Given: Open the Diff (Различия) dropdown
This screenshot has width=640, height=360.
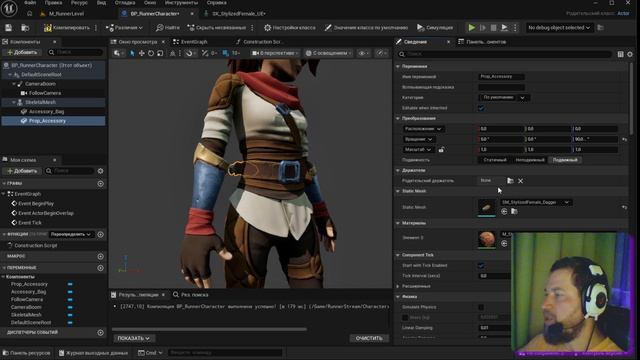Looking at the screenshot, I should [124, 28].
